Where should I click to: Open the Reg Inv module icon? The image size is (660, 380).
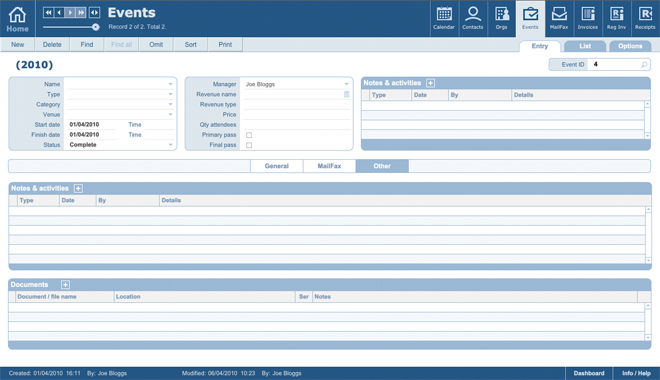click(x=616, y=19)
